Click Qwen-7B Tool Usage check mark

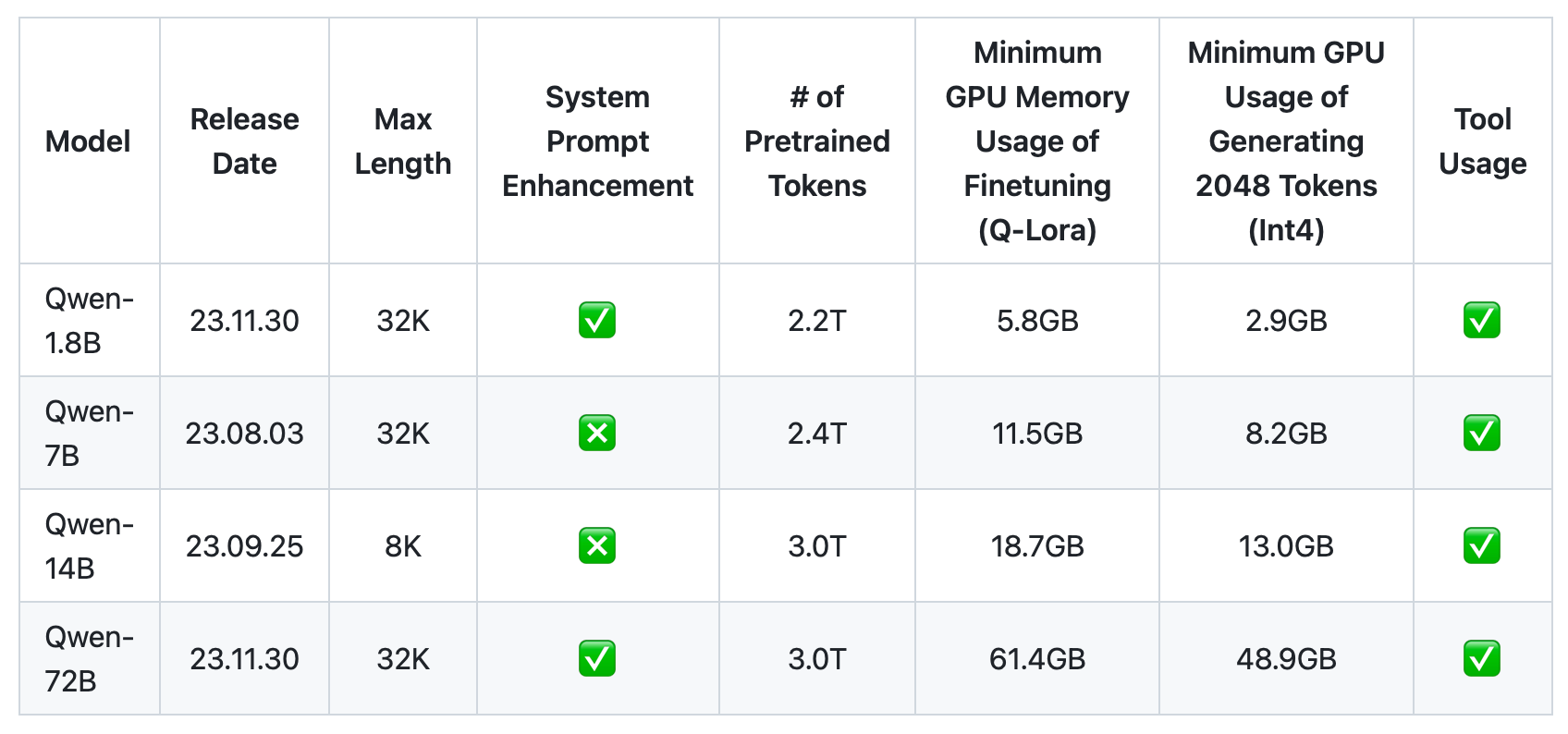tap(1482, 434)
